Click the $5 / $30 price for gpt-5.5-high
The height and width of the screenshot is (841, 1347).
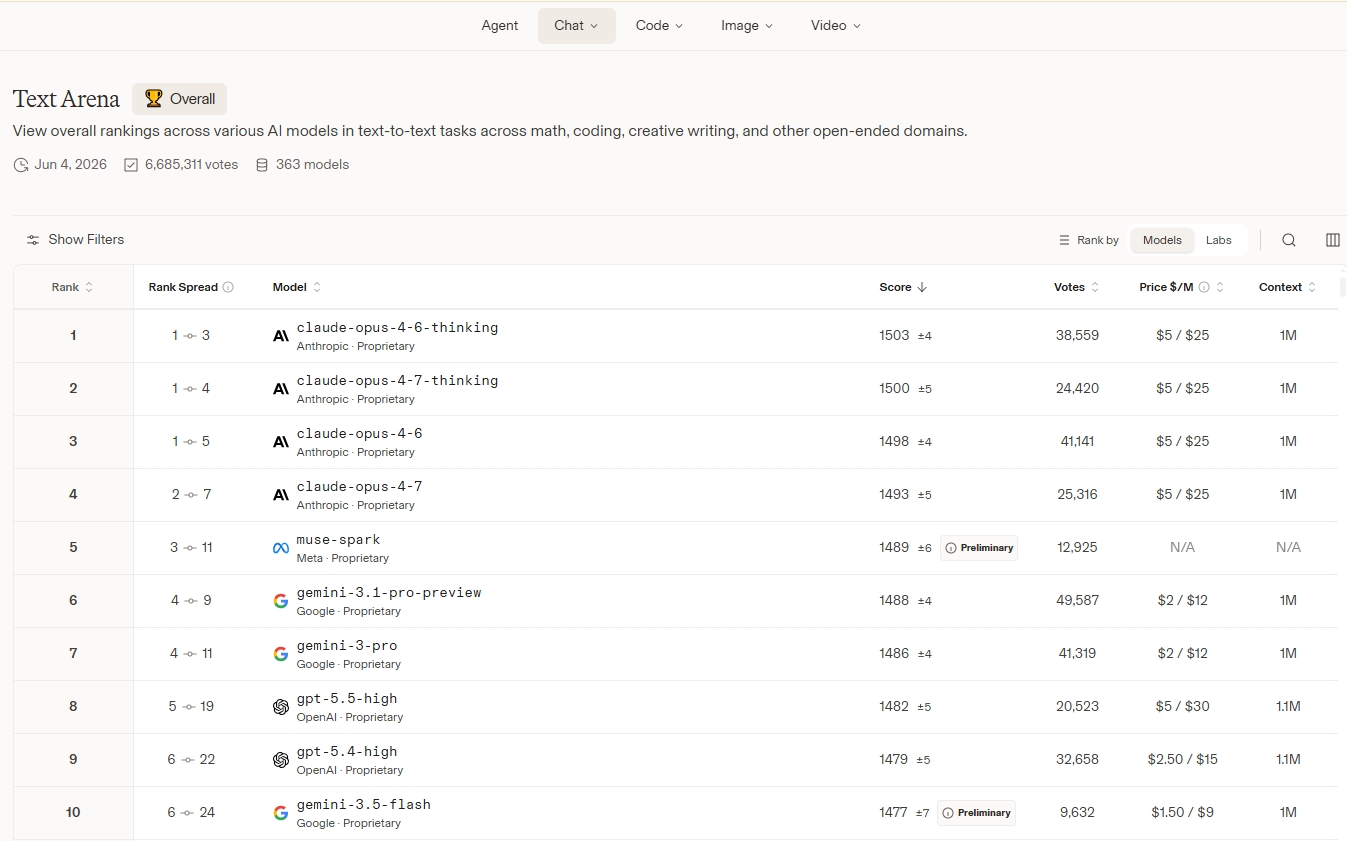[x=1183, y=707]
